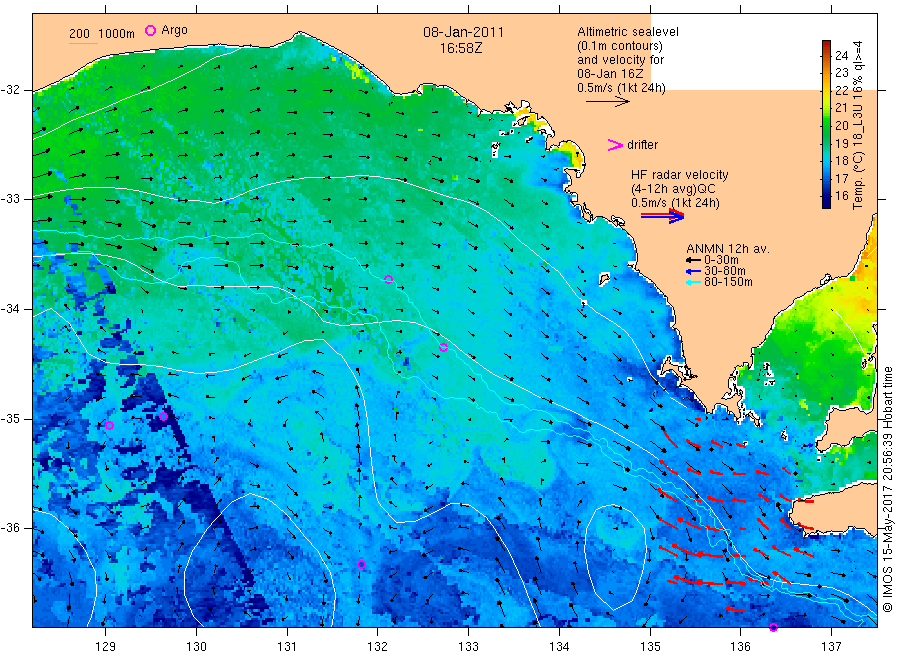This screenshot has height=660, width=900.
Task: Click the '16:58Z' time label
Action: [x=461, y=48]
